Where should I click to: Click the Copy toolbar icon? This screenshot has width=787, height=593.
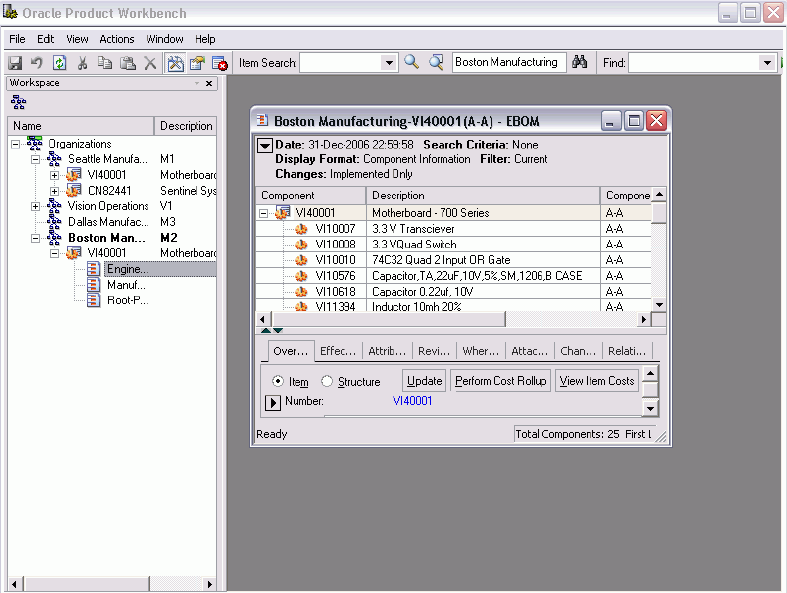pos(105,63)
